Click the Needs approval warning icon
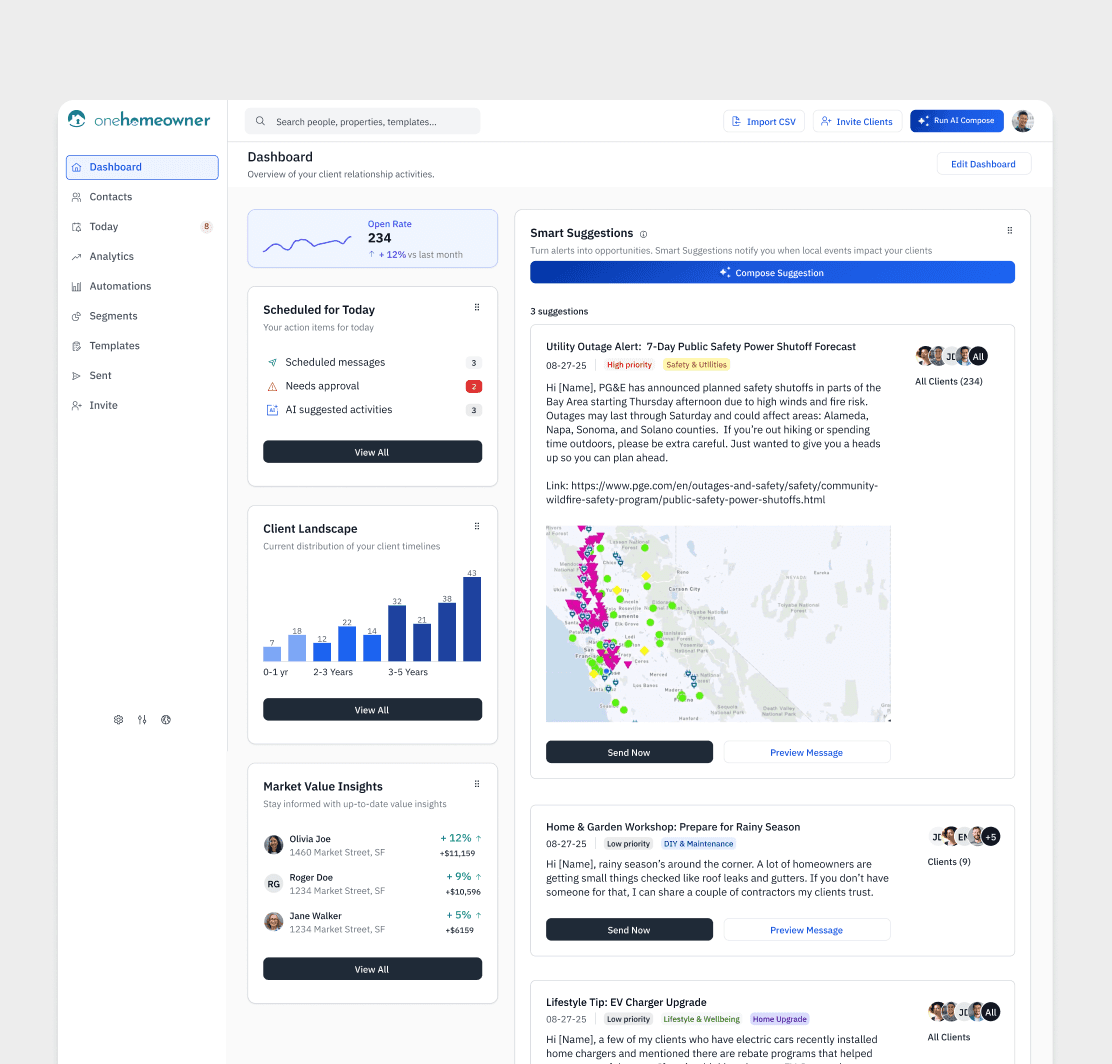The height and width of the screenshot is (1064, 1112). point(272,387)
